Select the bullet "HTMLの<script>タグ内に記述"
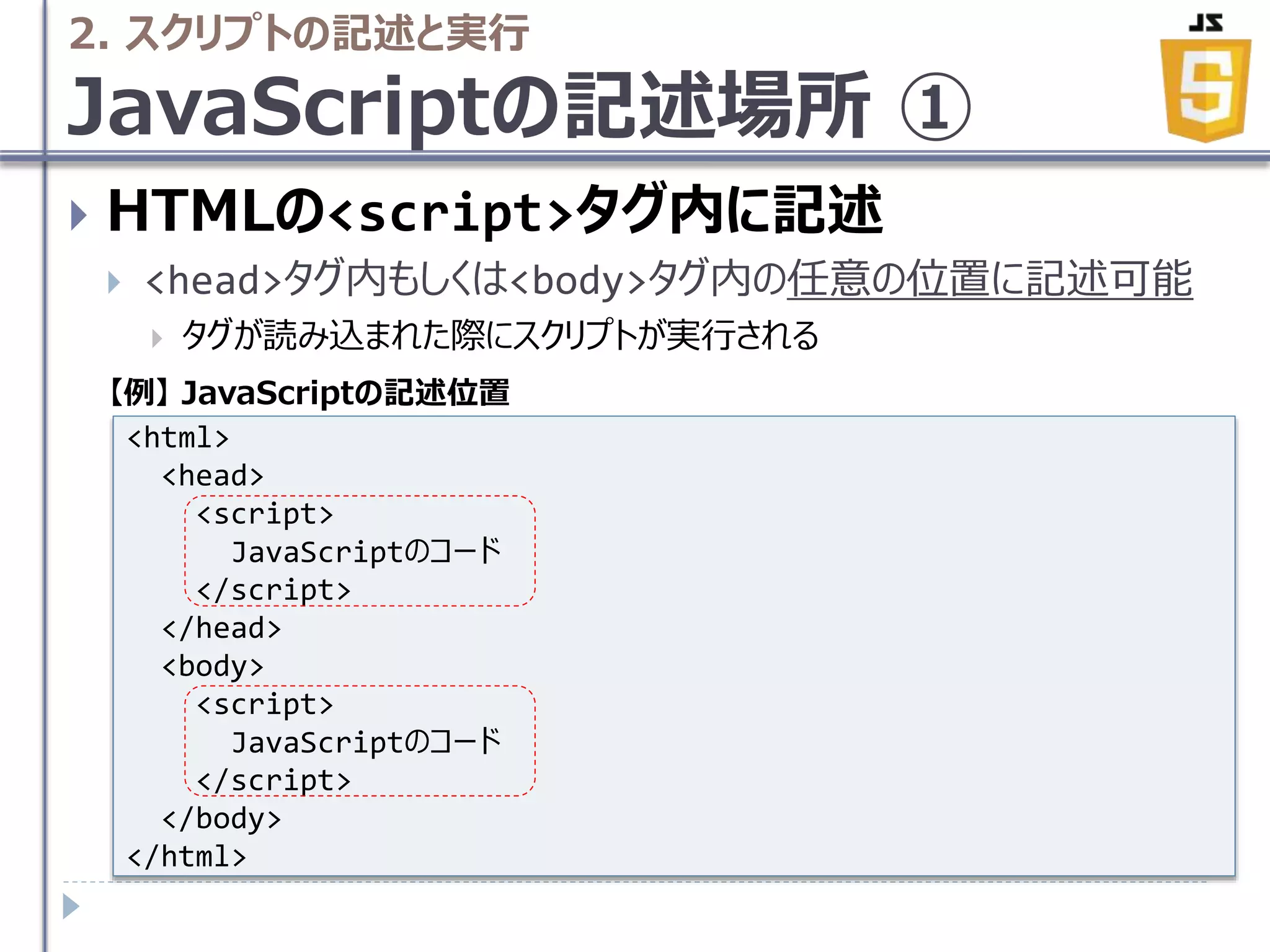Viewport: 1270px width, 952px height. click(495, 211)
